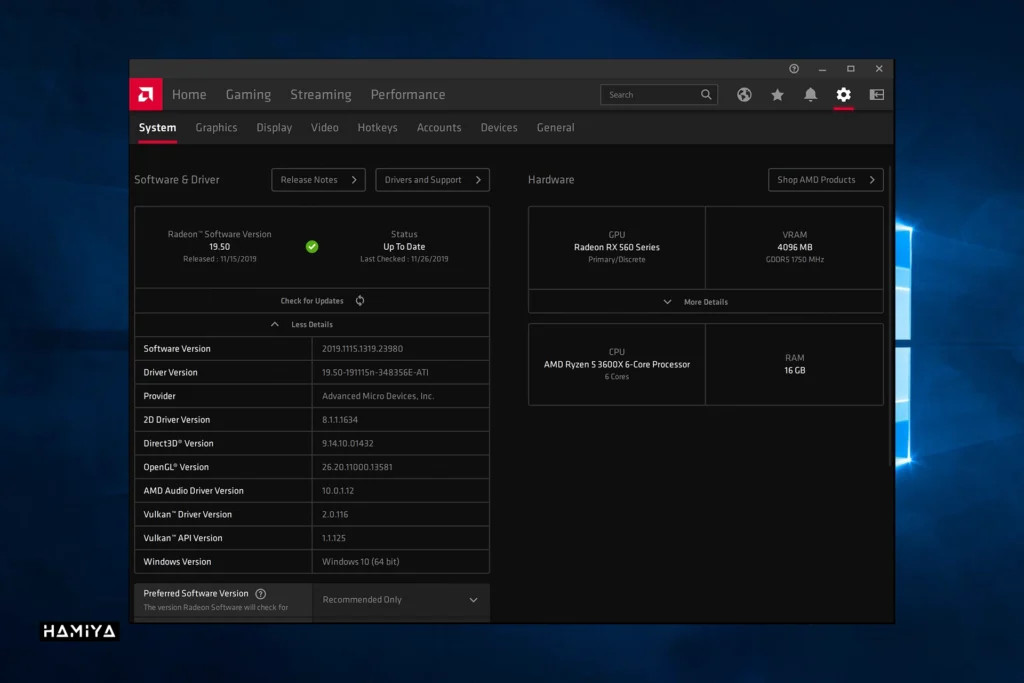Click the Radeon RX 560 Series GPU card
Viewport: 1024px width, 683px height.
tap(616, 247)
